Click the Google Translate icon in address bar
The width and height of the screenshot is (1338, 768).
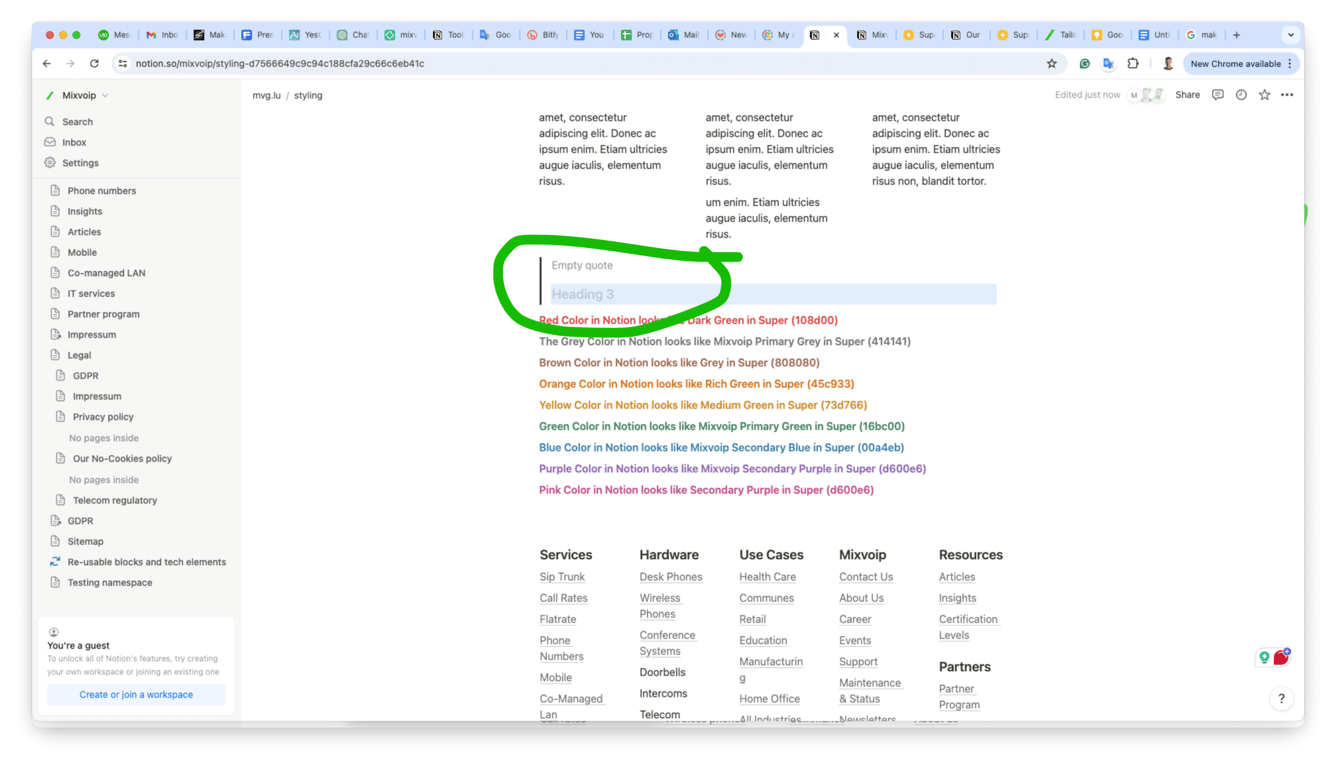pyautogui.click(x=1108, y=64)
